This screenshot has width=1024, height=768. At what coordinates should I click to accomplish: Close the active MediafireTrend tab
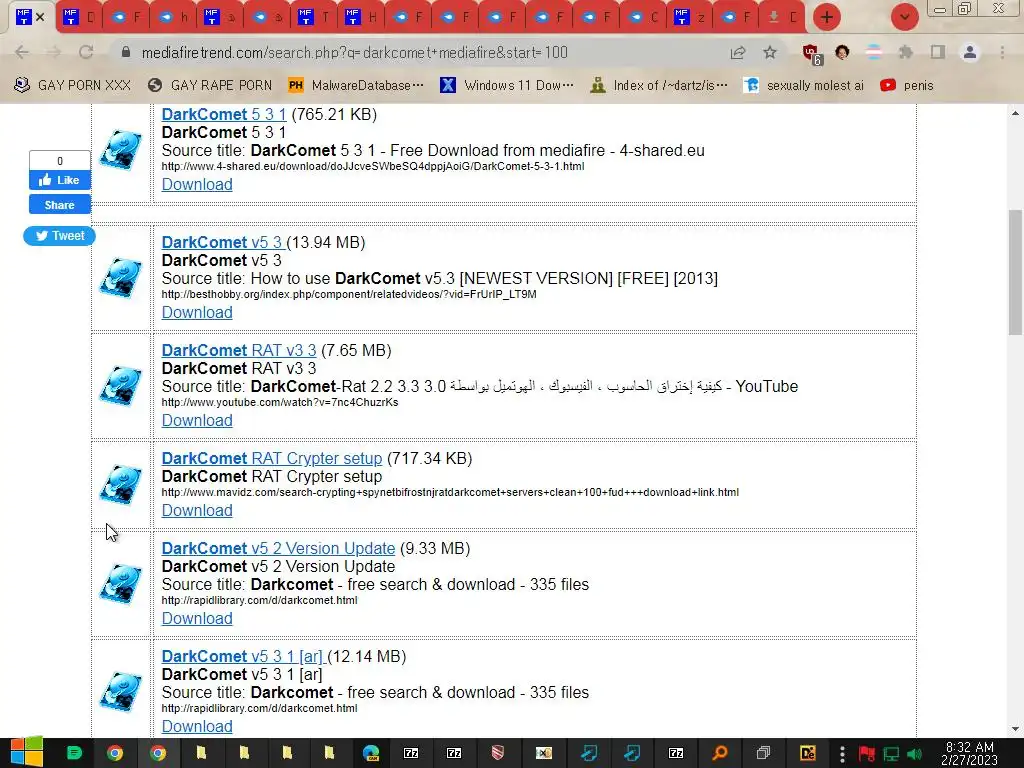coord(40,17)
